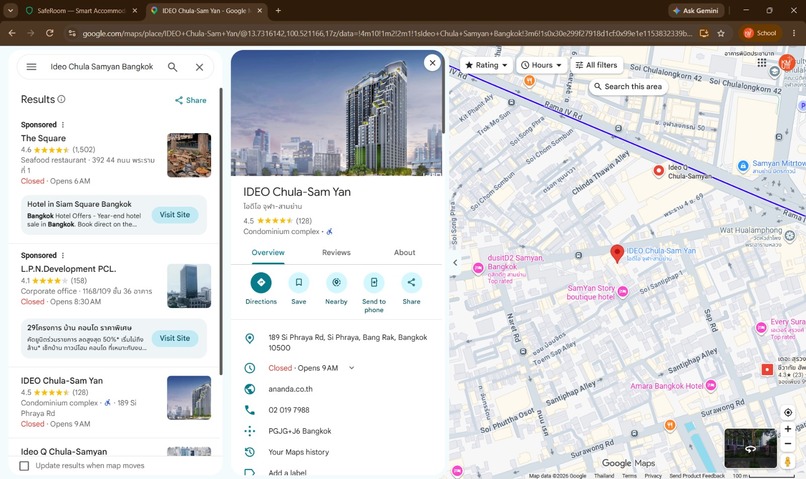
Task: Click the red IDEO Chula-Sam Yan map pin
Action: click(617, 253)
